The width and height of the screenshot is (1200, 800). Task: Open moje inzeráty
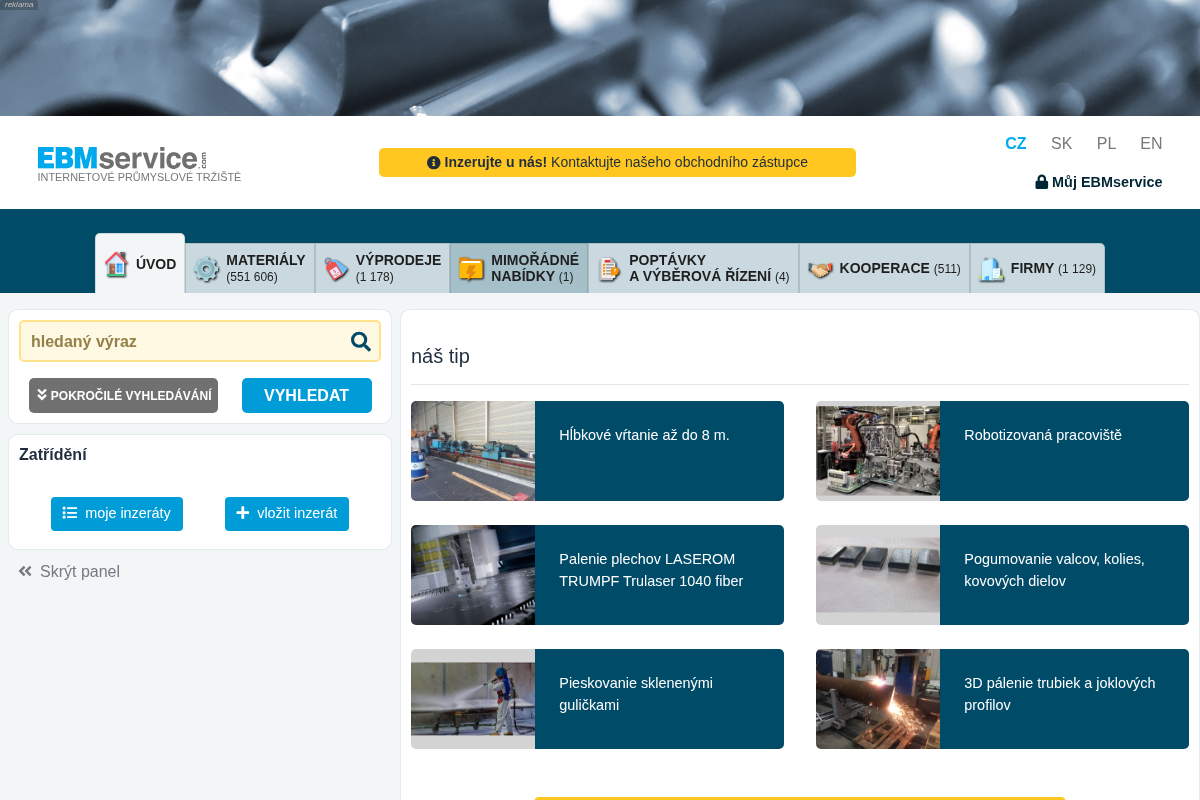pos(117,513)
